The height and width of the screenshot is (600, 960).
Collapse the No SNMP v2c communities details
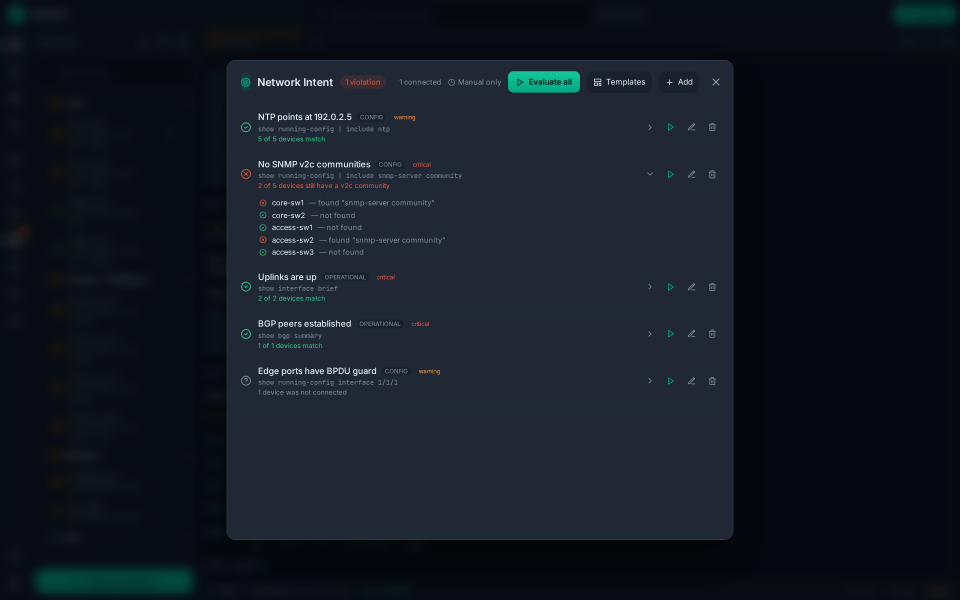650,174
